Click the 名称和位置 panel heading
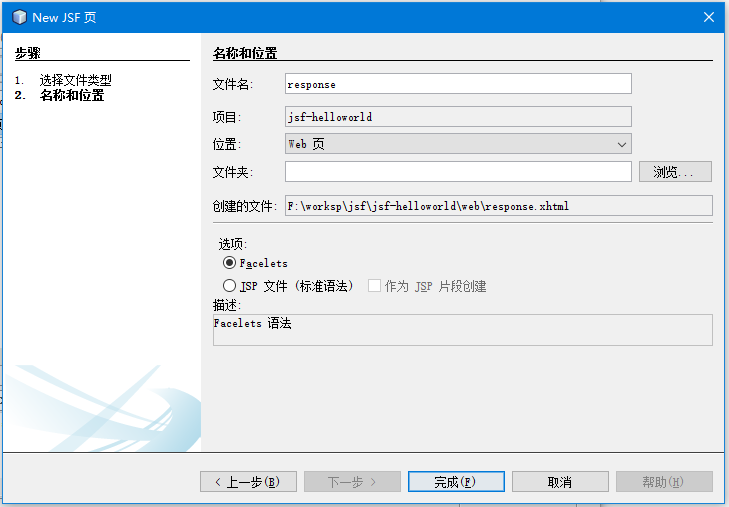The image size is (729, 507). 245,53
